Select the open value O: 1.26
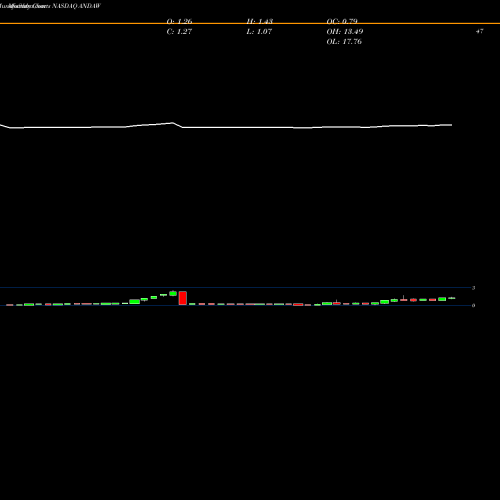This screenshot has width=500, height=500. tap(179, 21)
